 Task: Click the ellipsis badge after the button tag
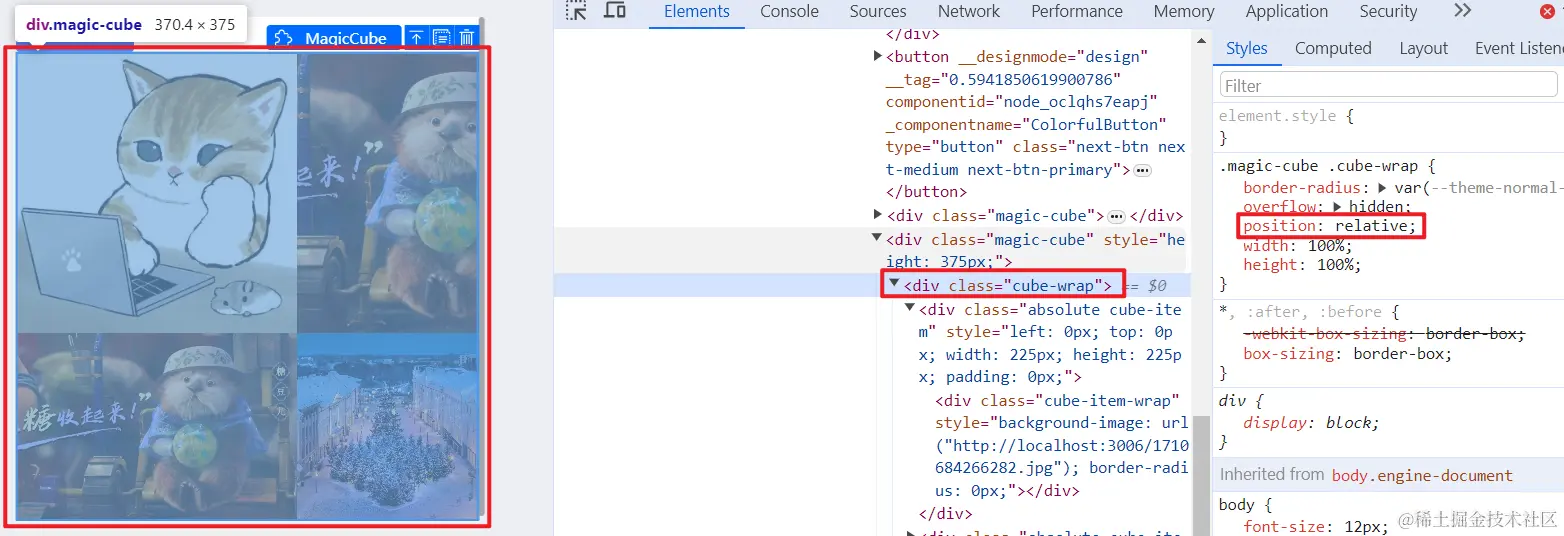tap(1142, 170)
